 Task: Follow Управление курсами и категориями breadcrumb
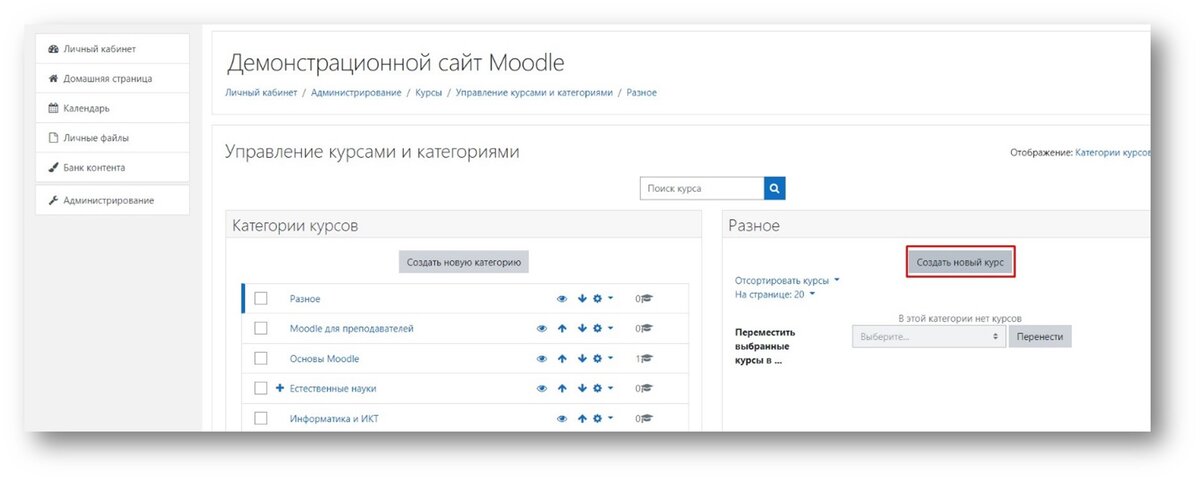(x=535, y=92)
